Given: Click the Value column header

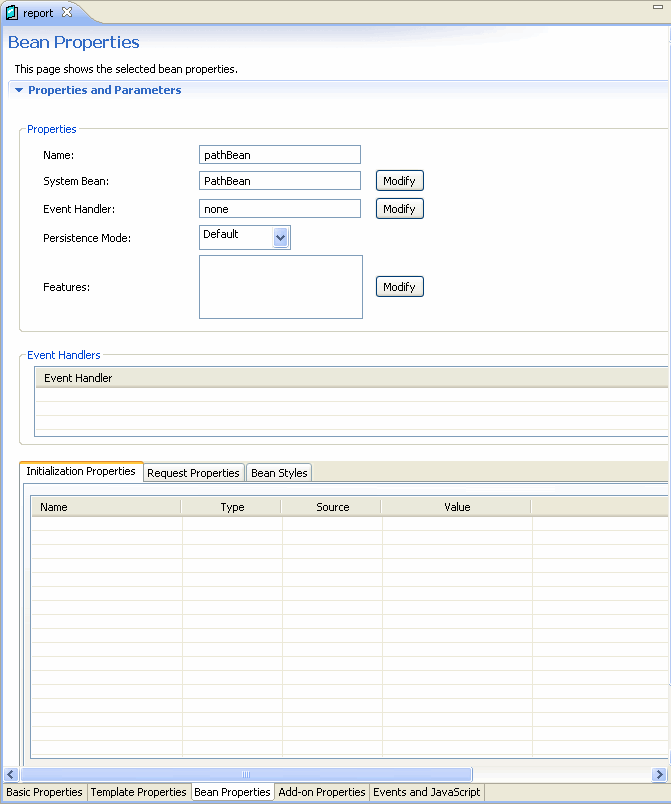Looking at the screenshot, I should point(456,507).
